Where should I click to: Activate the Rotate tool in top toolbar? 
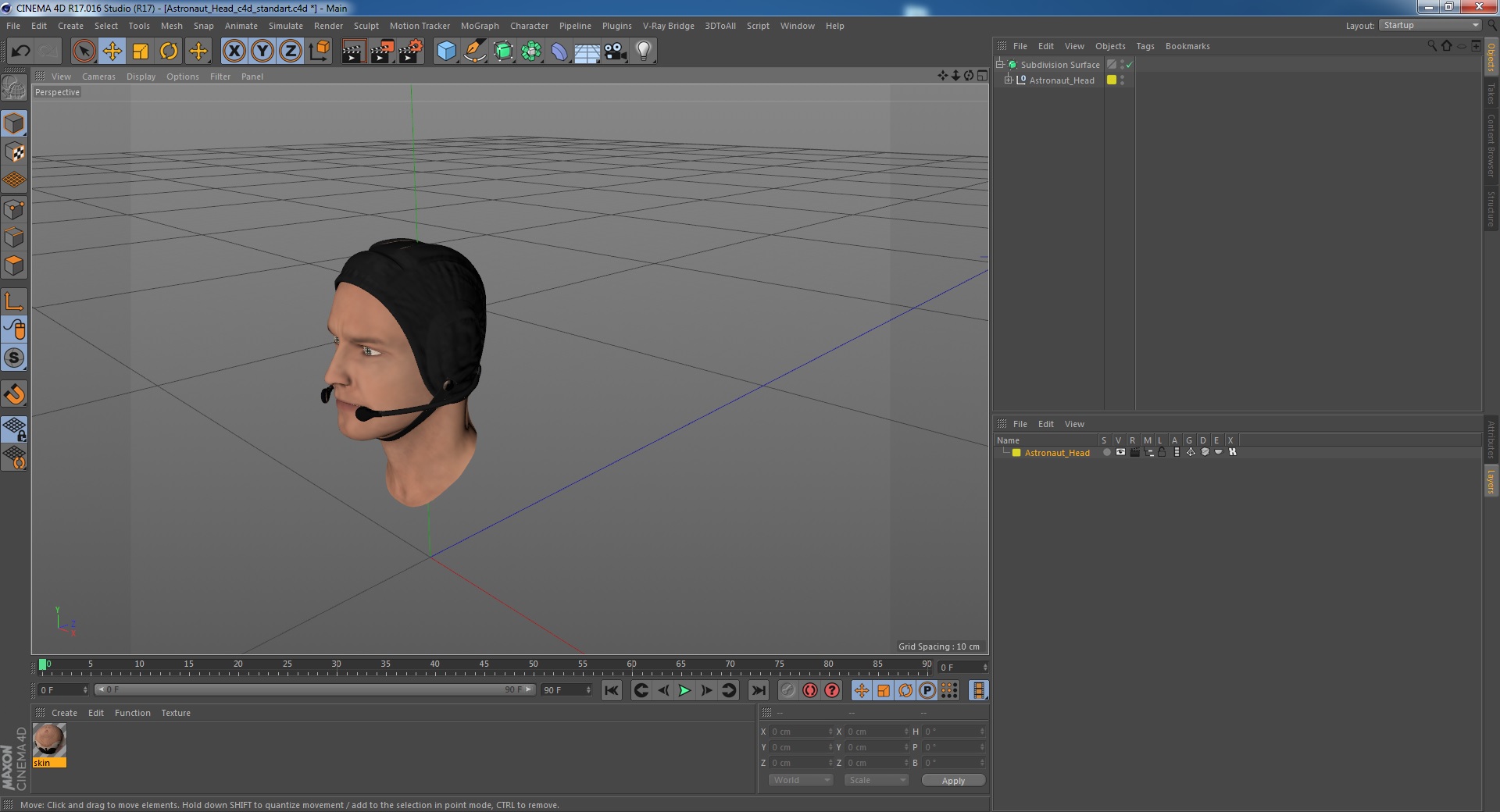[169, 52]
